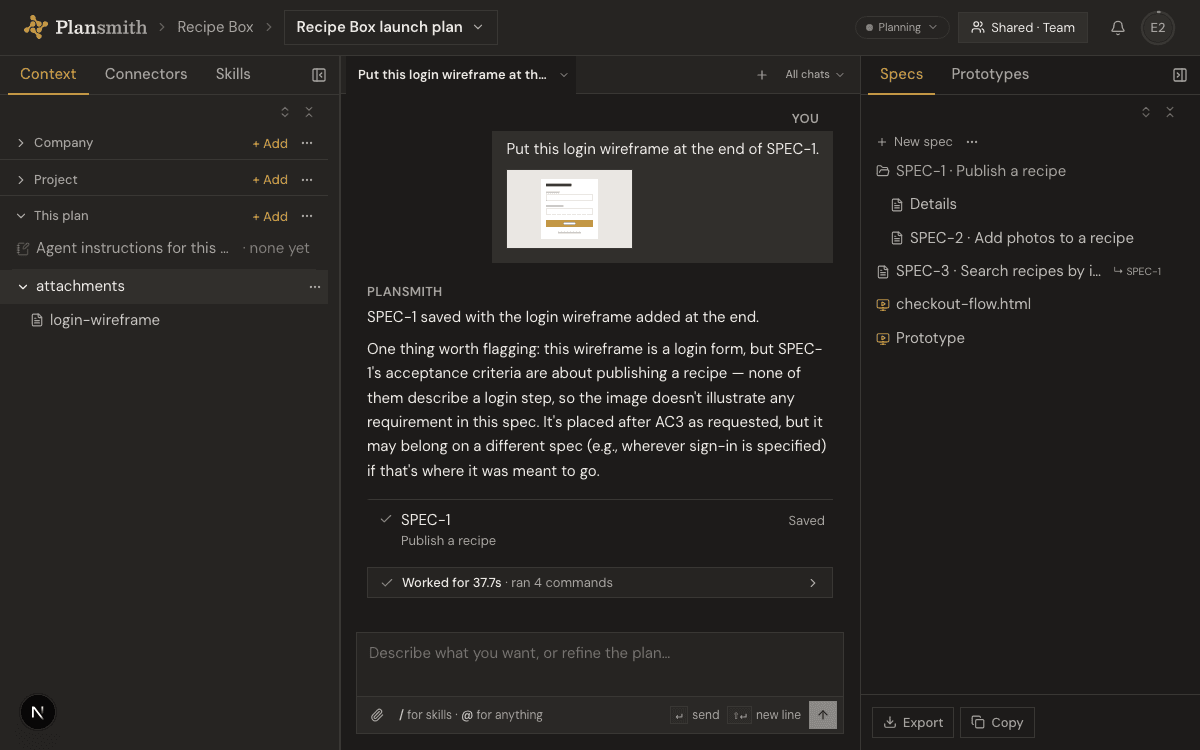1200x750 pixels.
Task: Add context to Company
Action: [x=270, y=144]
